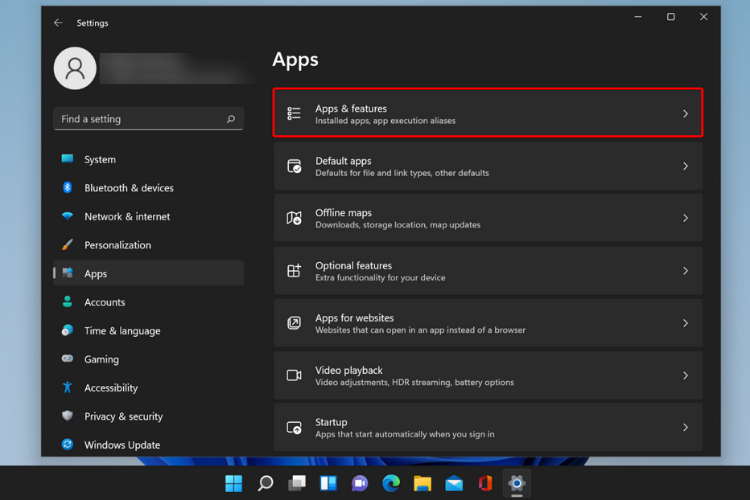Expand Apps & features with chevron
The height and width of the screenshot is (500, 750).
(685, 114)
